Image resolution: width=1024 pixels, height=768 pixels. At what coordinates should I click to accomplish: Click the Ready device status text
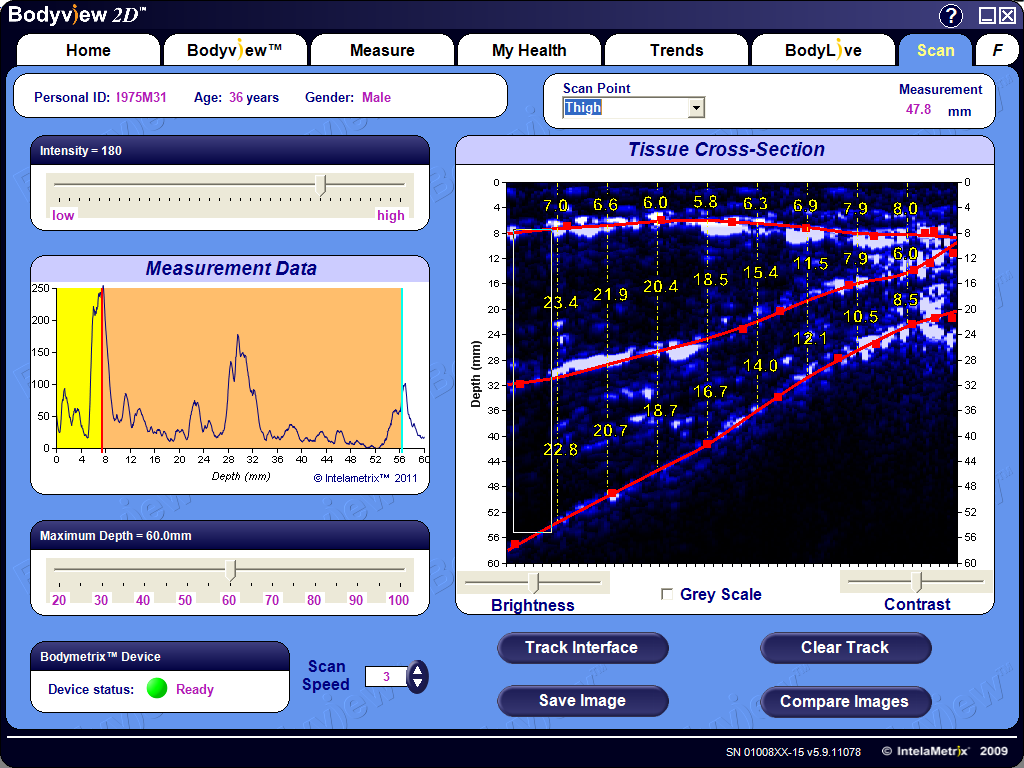tap(195, 689)
